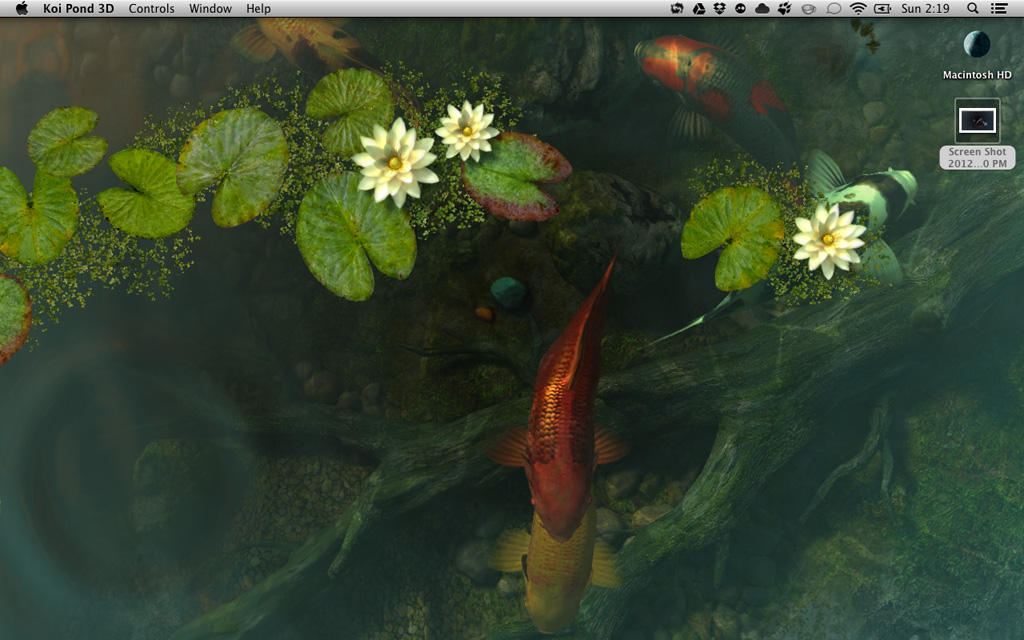
Task: Open the Controls menu
Action: (151, 9)
